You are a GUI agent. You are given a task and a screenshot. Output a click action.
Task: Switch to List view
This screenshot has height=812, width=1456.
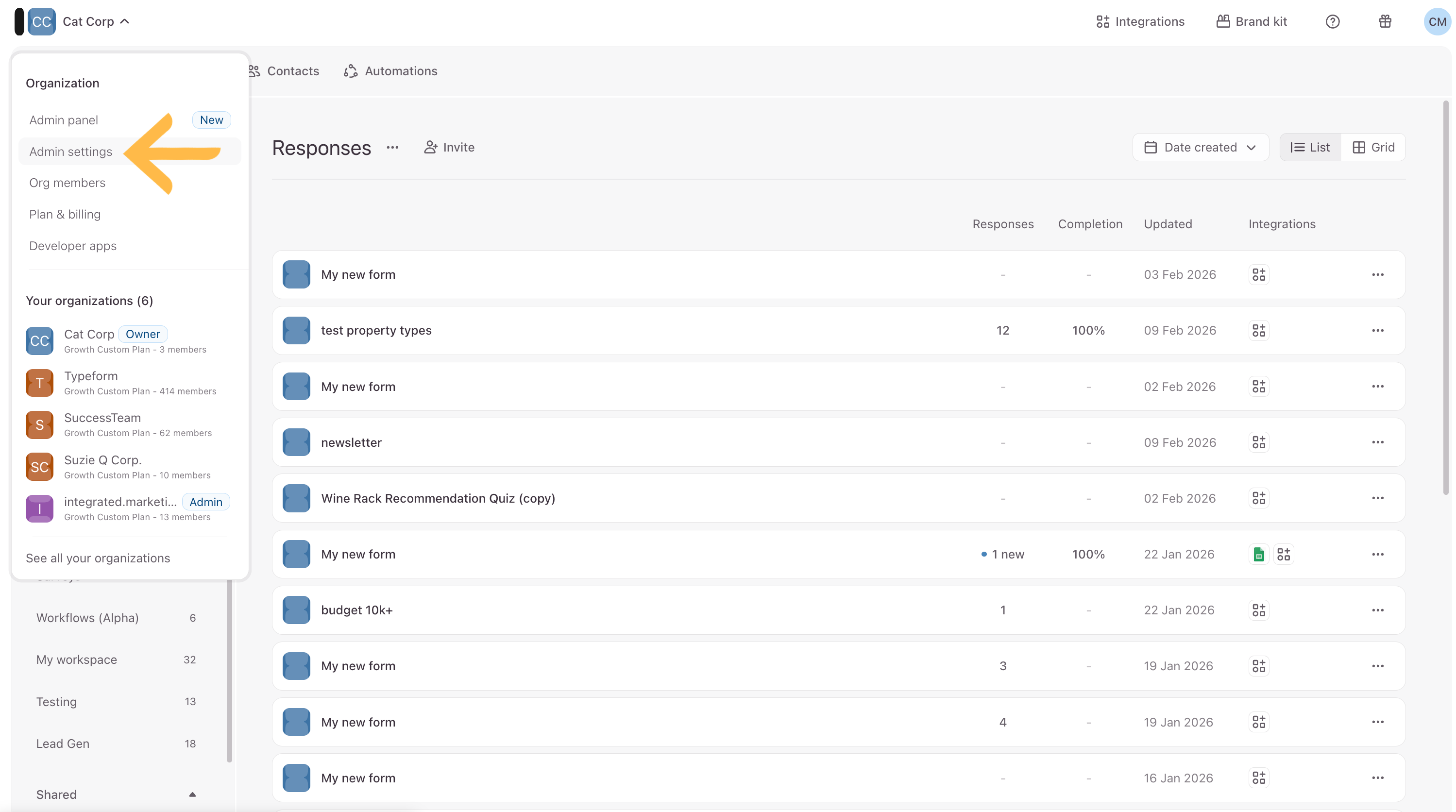pyautogui.click(x=1310, y=148)
